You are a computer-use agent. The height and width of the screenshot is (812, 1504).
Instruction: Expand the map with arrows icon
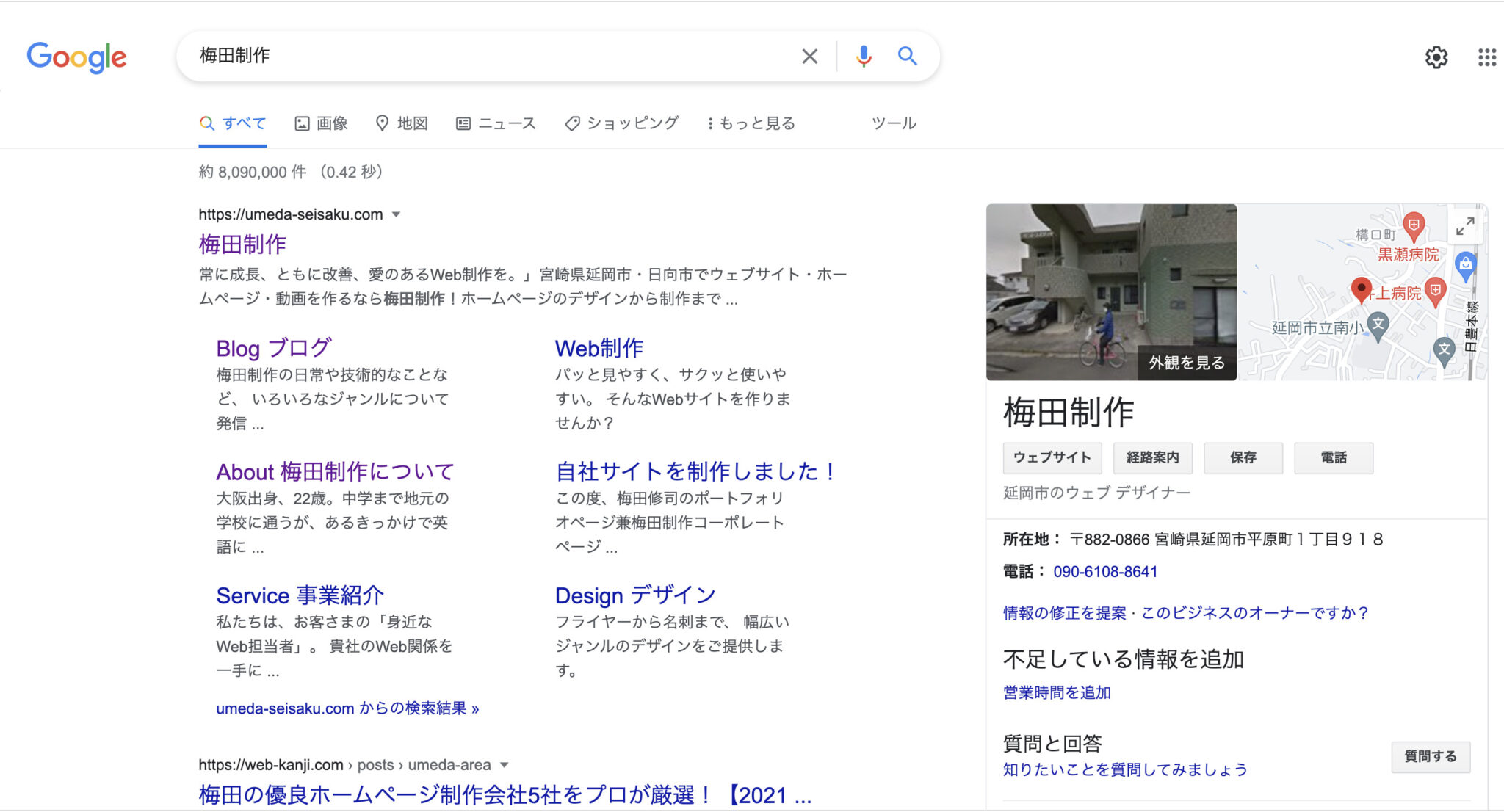click(x=1465, y=226)
